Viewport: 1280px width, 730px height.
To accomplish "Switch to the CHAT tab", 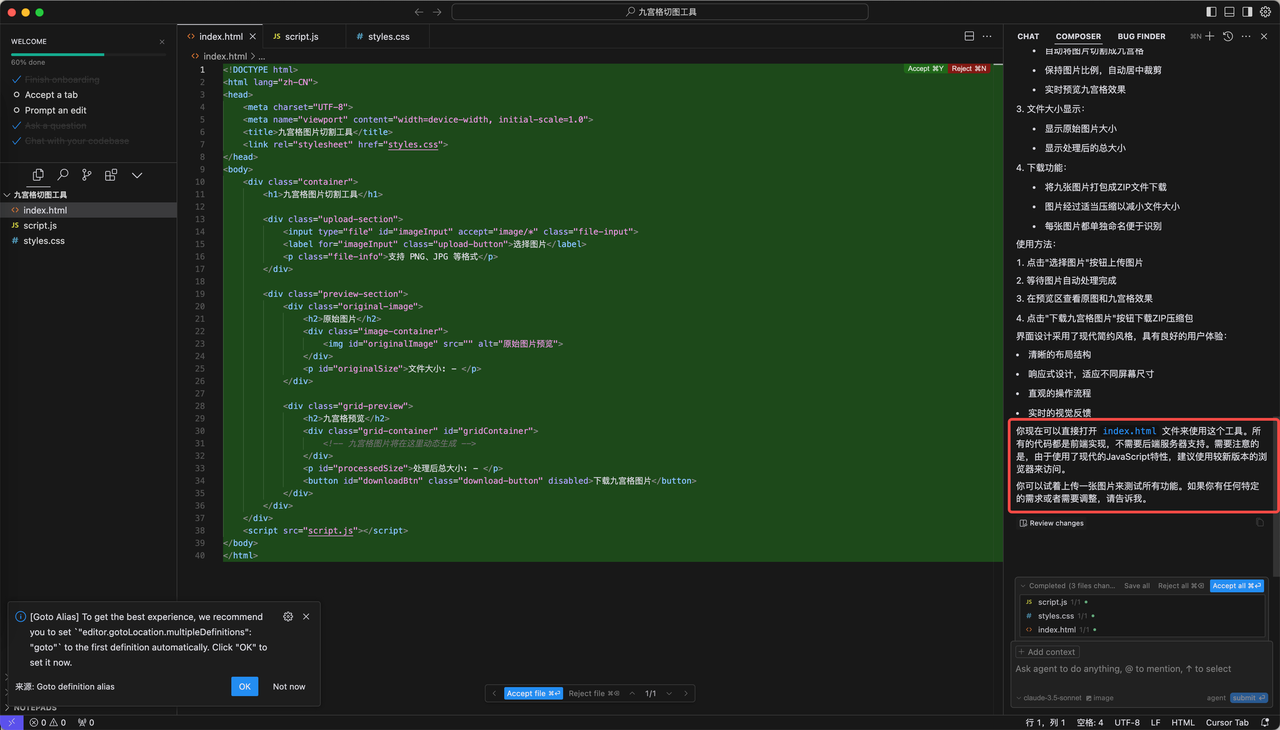I will (1028, 36).
